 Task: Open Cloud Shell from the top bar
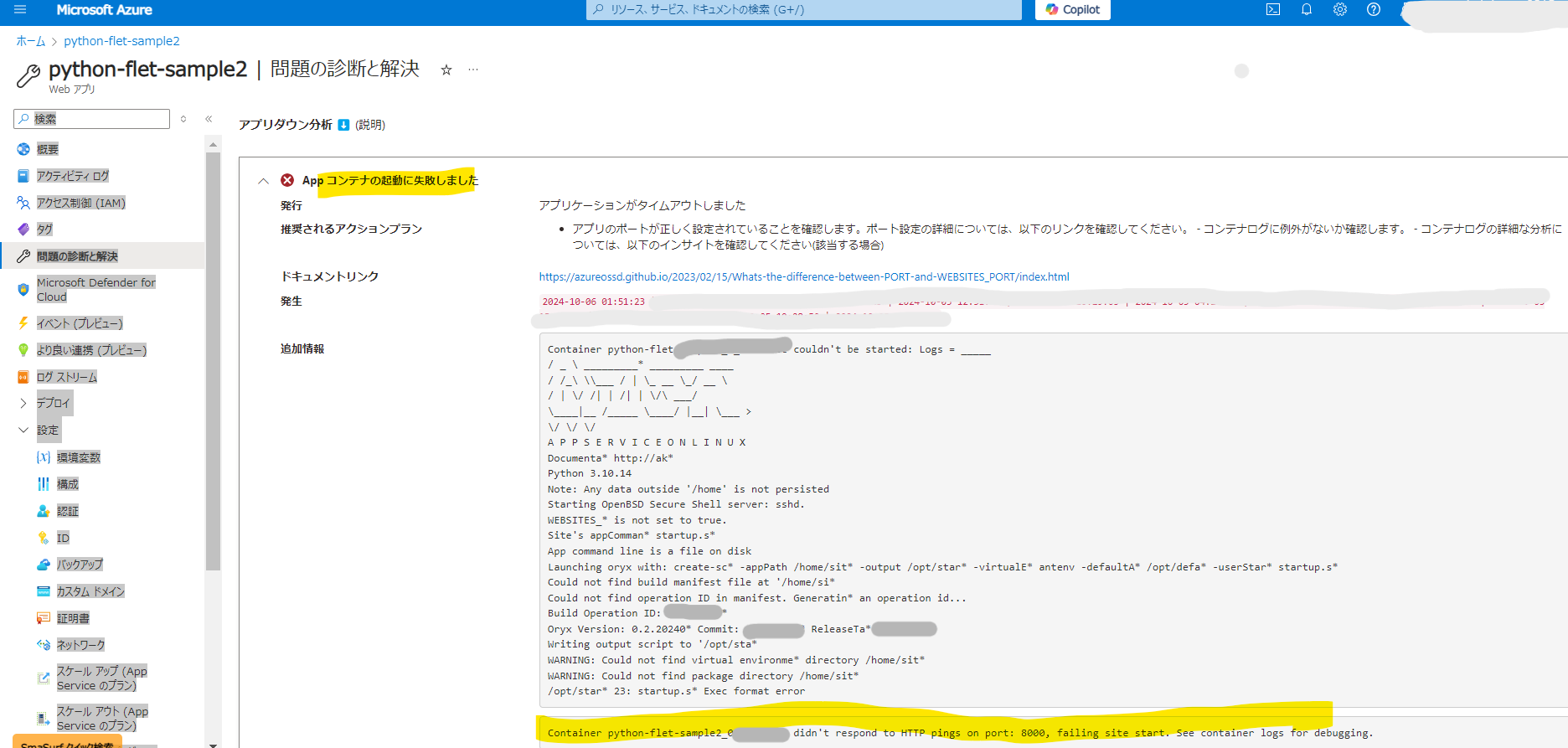click(x=1273, y=9)
